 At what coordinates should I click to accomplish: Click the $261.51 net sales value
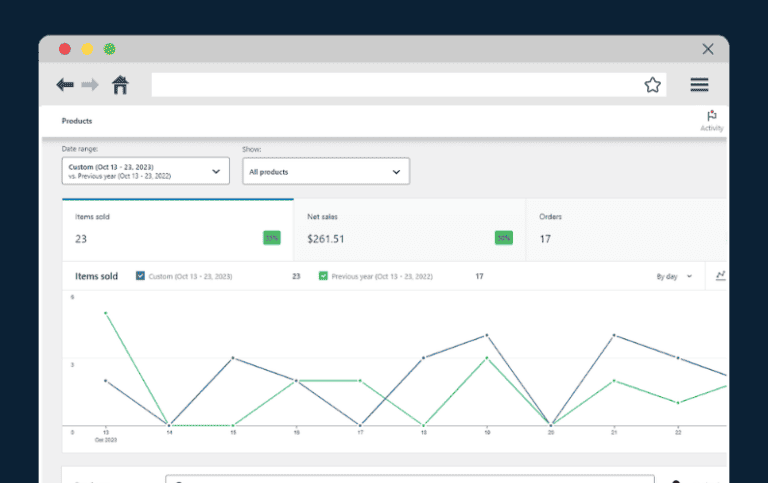[326, 239]
